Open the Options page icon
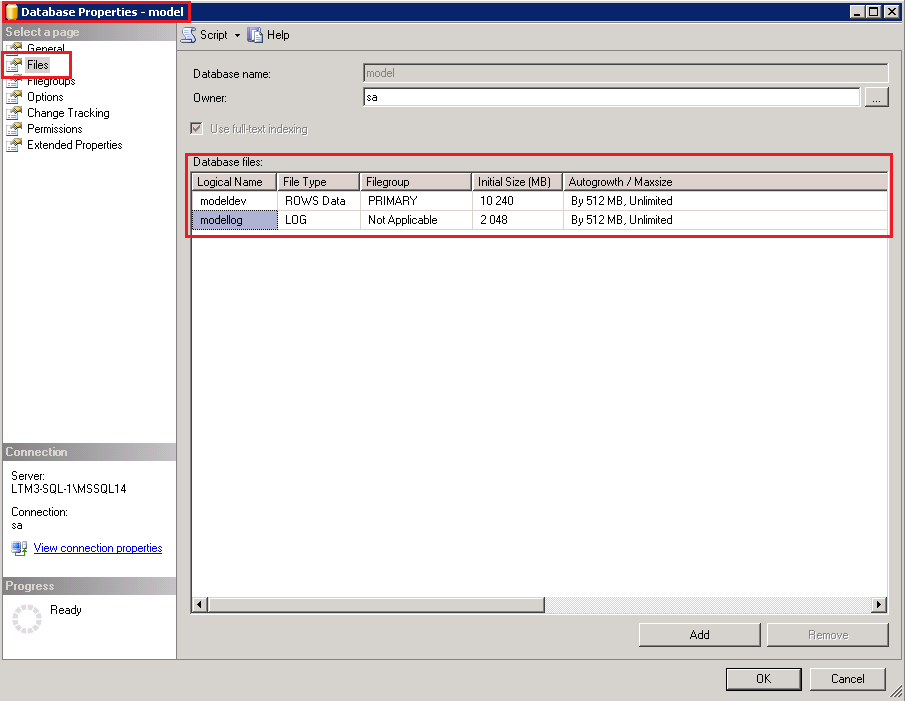Viewport: 905px width, 701px height. (x=13, y=97)
